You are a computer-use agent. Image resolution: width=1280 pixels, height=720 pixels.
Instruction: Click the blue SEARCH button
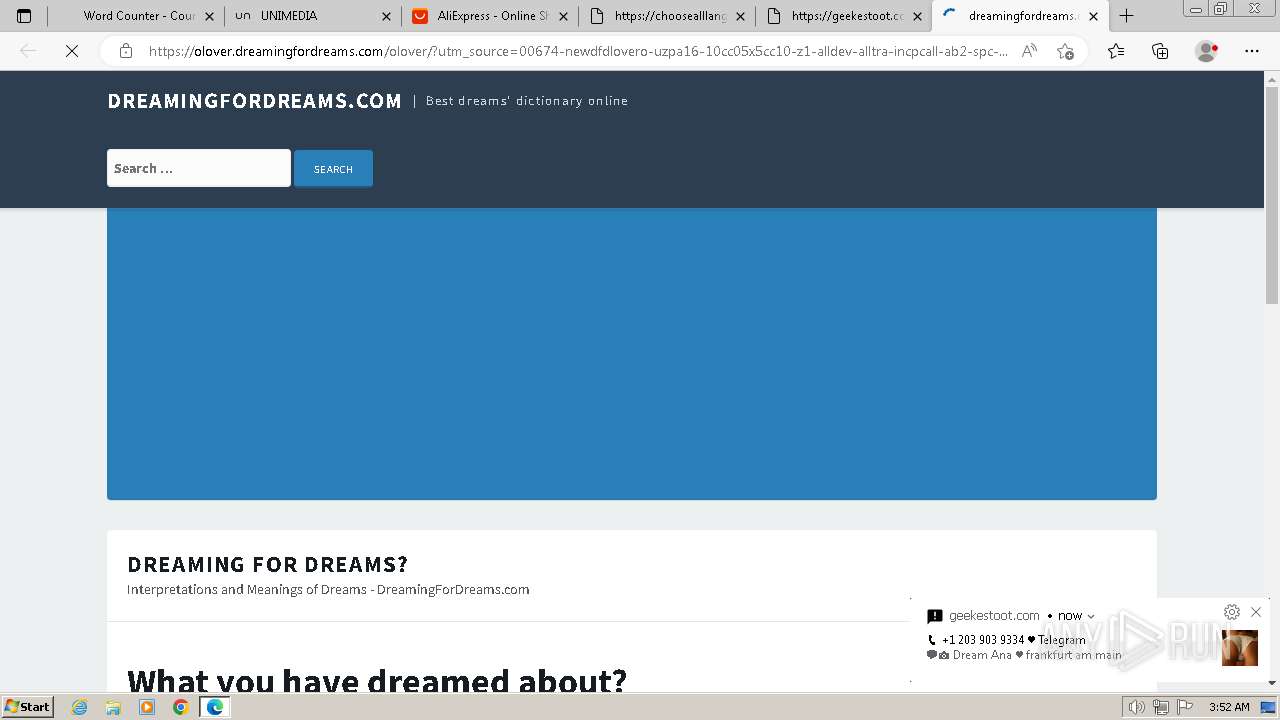pos(333,169)
